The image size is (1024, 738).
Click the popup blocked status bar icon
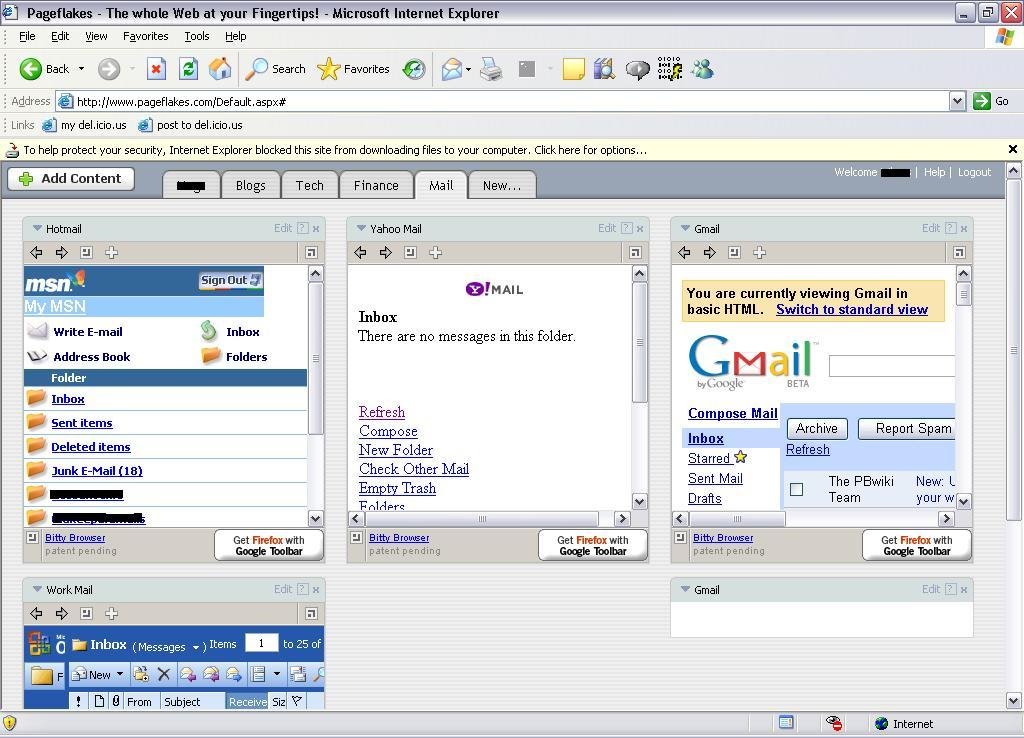(x=833, y=723)
